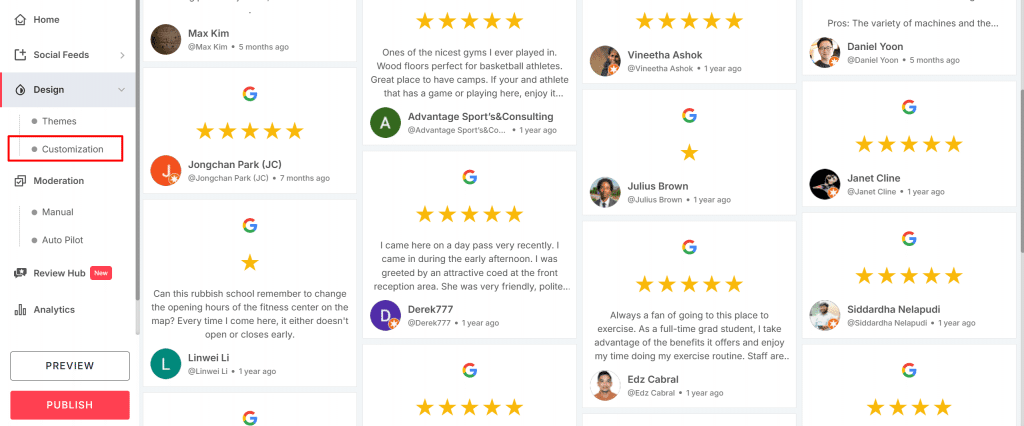Expand the Social Feeds submenu arrow
This screenshot has height=426, width=1024.
[122, 55]
